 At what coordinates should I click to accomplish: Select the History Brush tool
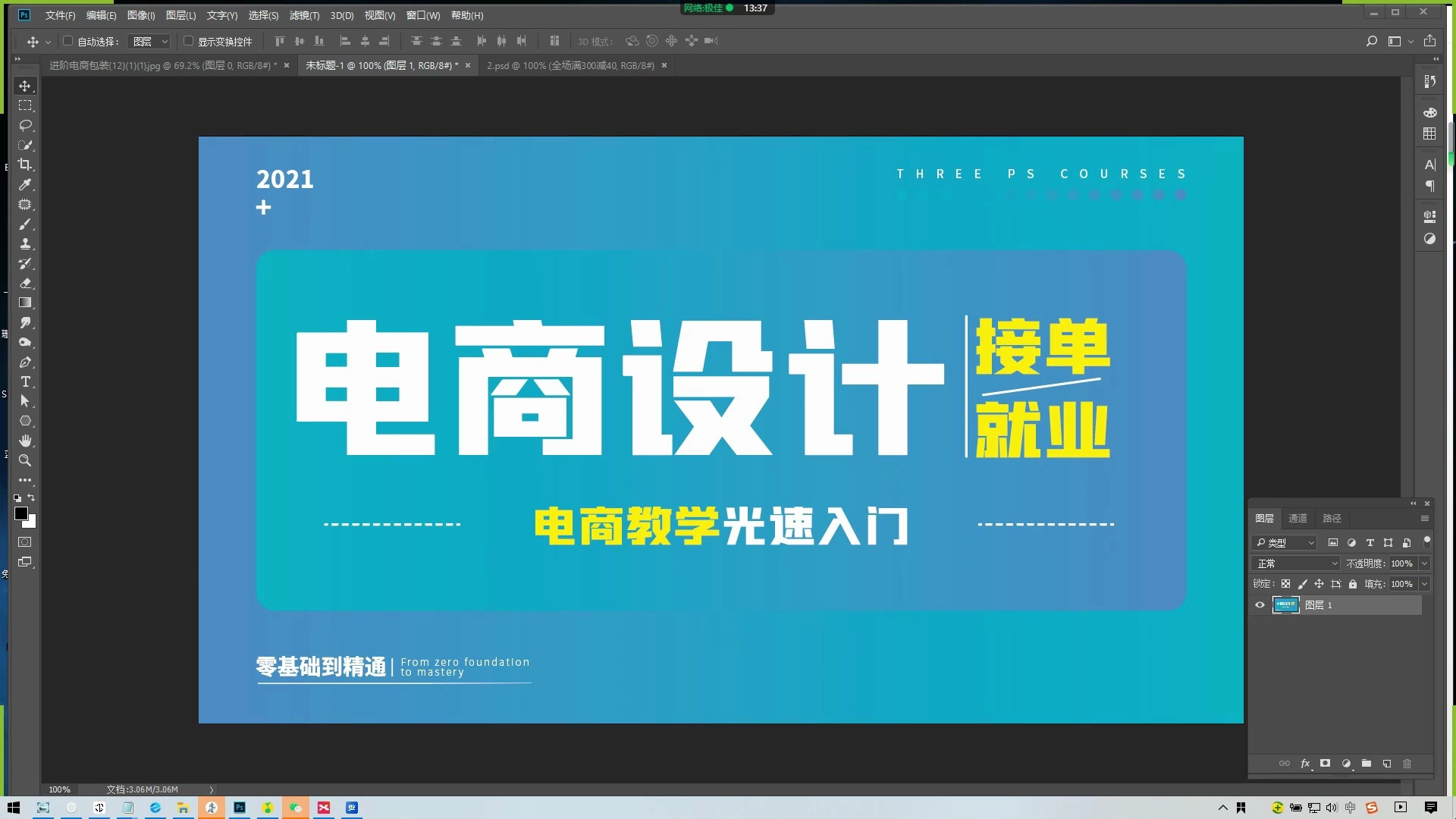(x=25, y=263)
